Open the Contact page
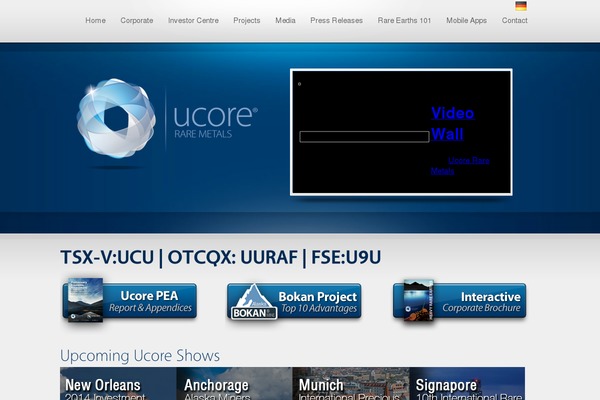 click(514, 21)
